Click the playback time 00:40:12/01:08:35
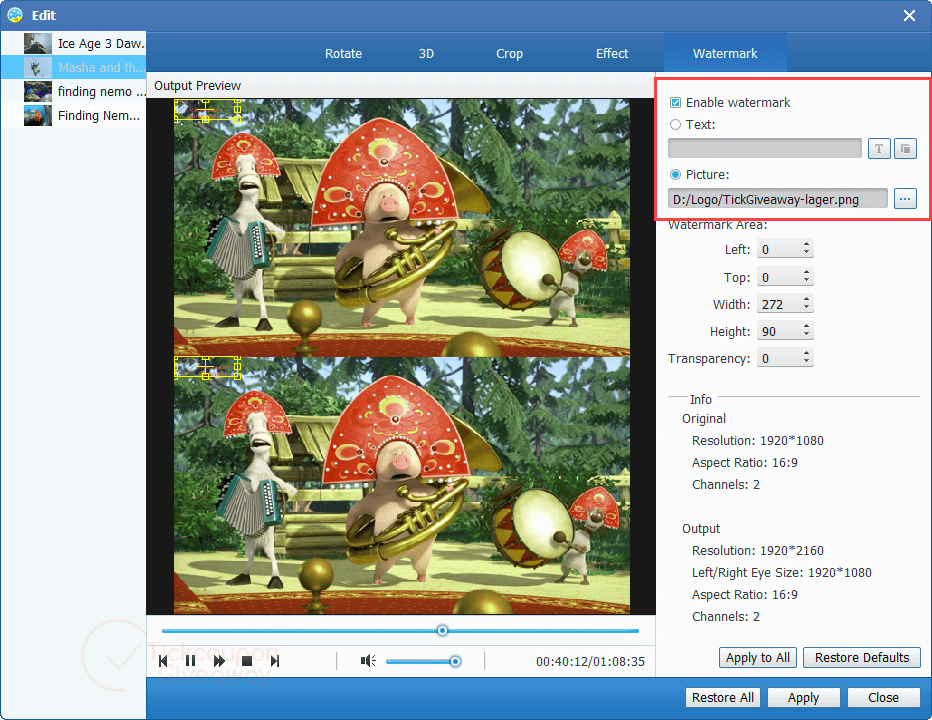Viewport: 932px width, 720px height. tap(590, 661)
